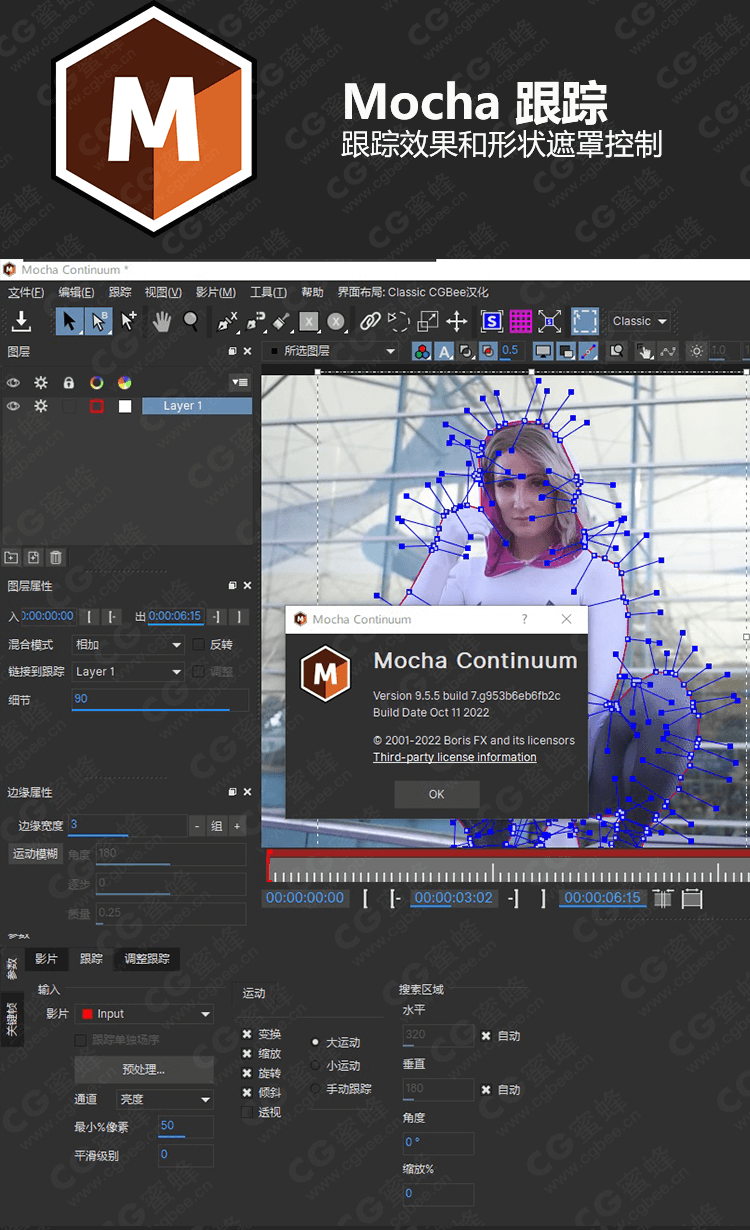750x1230 pixels.
Task: Click the monitor display icon in view bar
Action: pos(543,351)
